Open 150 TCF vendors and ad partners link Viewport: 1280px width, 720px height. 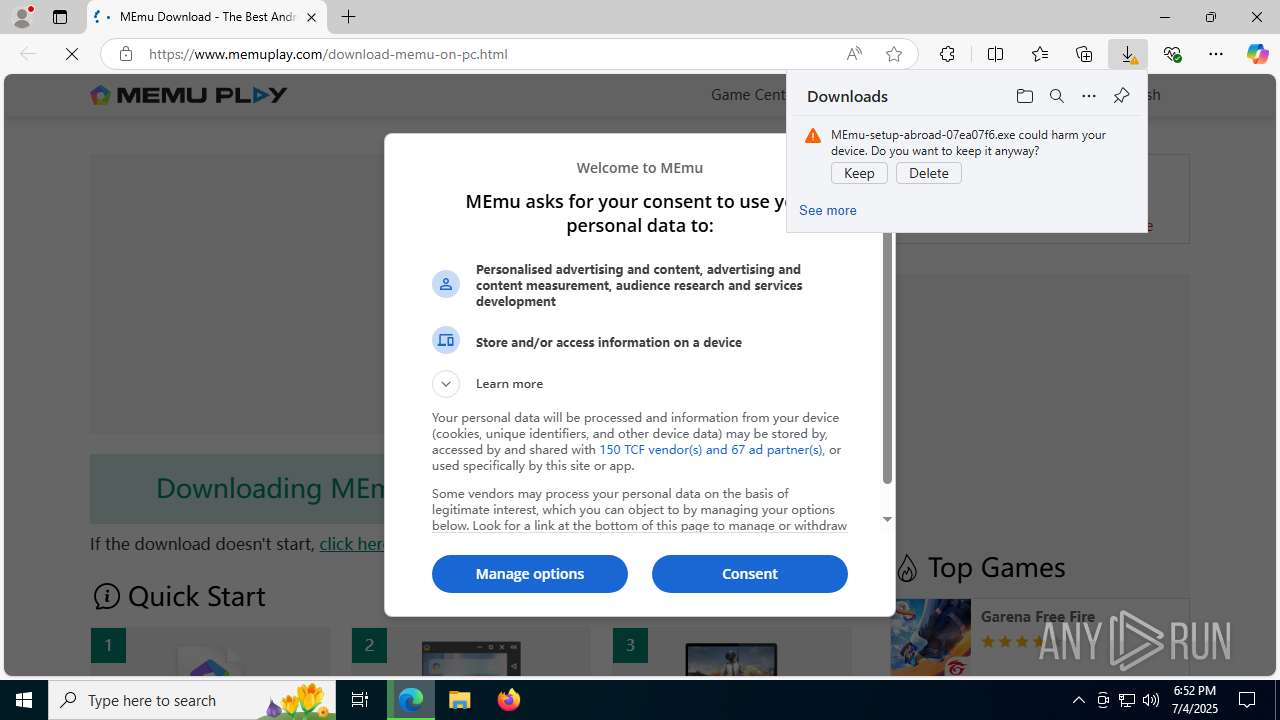click(710, 450)
